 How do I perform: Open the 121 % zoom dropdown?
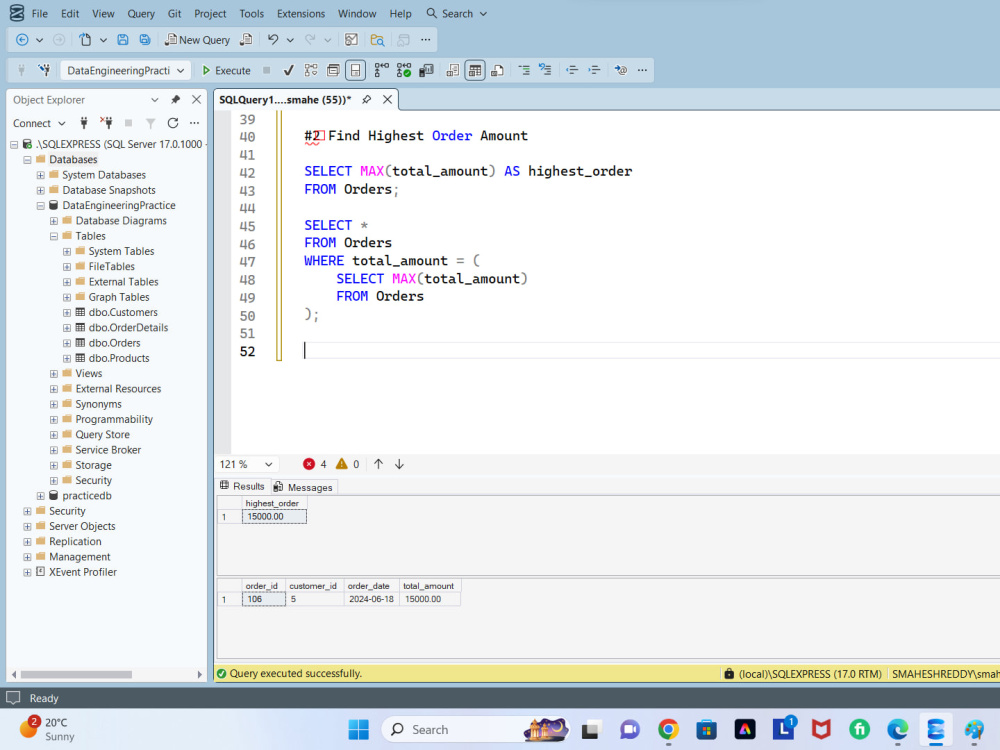[x=246, y=464]
